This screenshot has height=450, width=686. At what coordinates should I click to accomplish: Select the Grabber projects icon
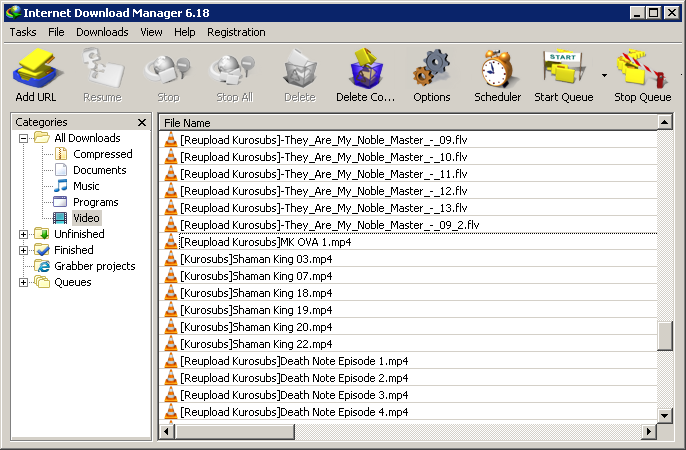click(x=42, y=266)
